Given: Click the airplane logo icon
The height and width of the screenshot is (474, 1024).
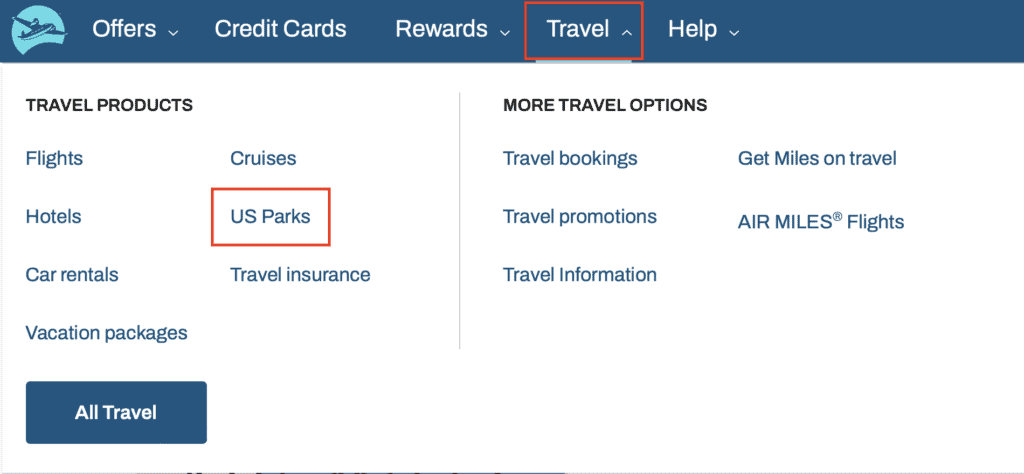Looking at the screenshot, I should (x=38, y=30).
